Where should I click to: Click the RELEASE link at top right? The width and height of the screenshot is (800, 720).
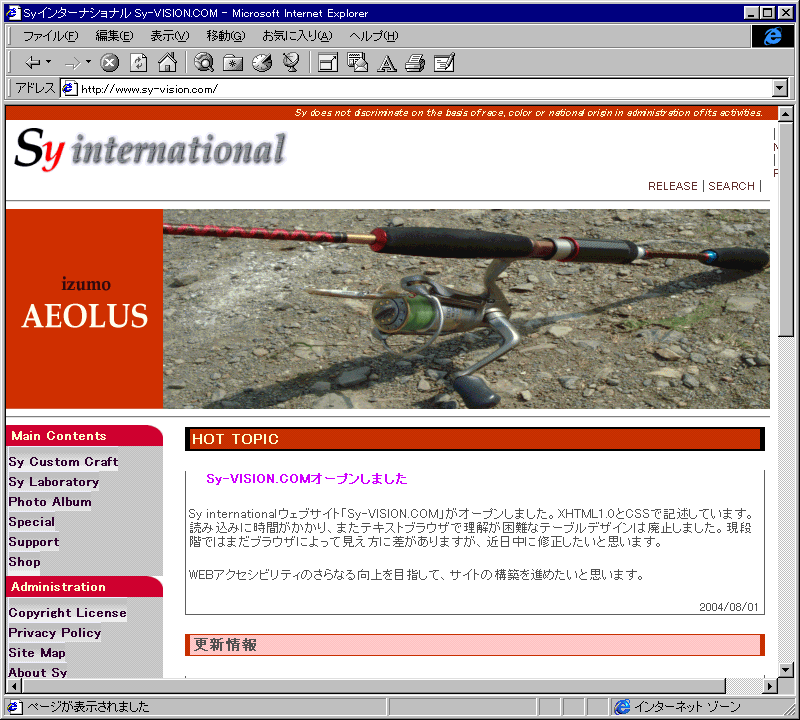click(x=672, y=186)
